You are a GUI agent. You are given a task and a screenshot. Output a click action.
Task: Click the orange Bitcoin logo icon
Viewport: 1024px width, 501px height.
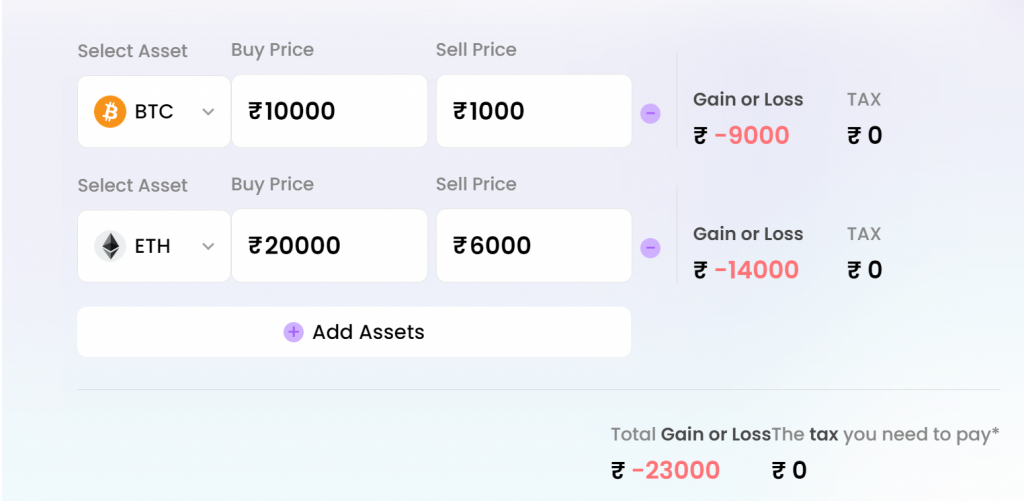pyautogui.click(x=110, y=112)
